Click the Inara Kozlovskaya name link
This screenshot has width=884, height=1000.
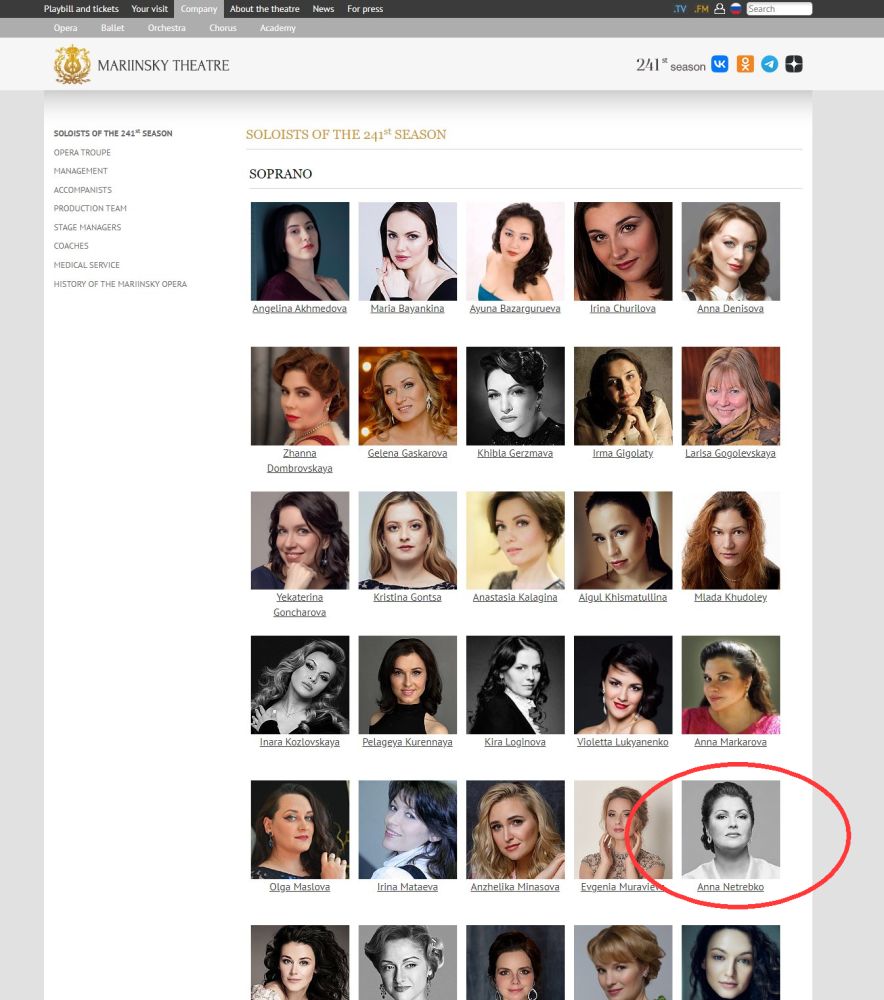click(300, 742)
